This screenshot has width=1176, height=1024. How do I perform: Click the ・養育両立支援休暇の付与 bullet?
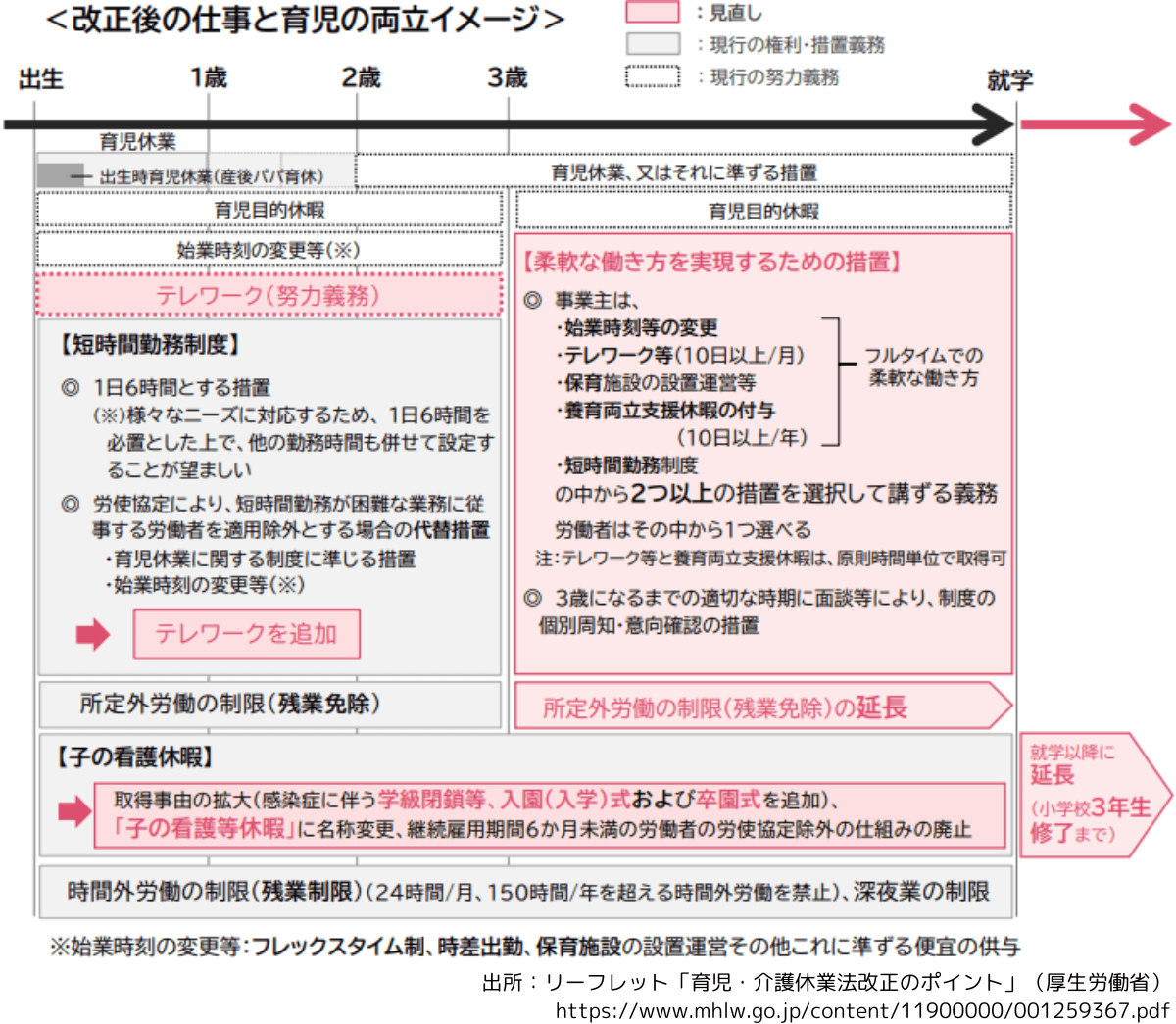click(x=664, y=410)
